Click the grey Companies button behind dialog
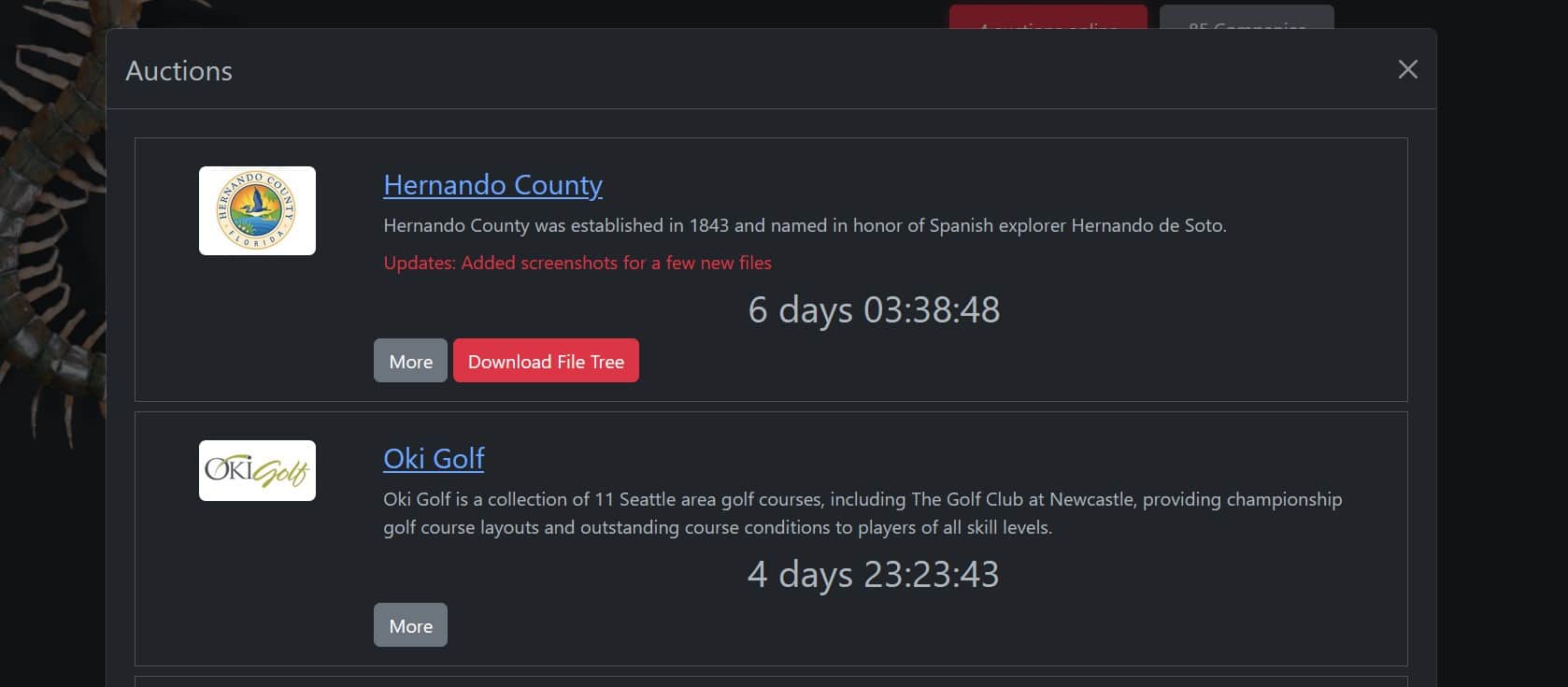The width and height of the screenshot is (1568, 687). (1247, 17)
